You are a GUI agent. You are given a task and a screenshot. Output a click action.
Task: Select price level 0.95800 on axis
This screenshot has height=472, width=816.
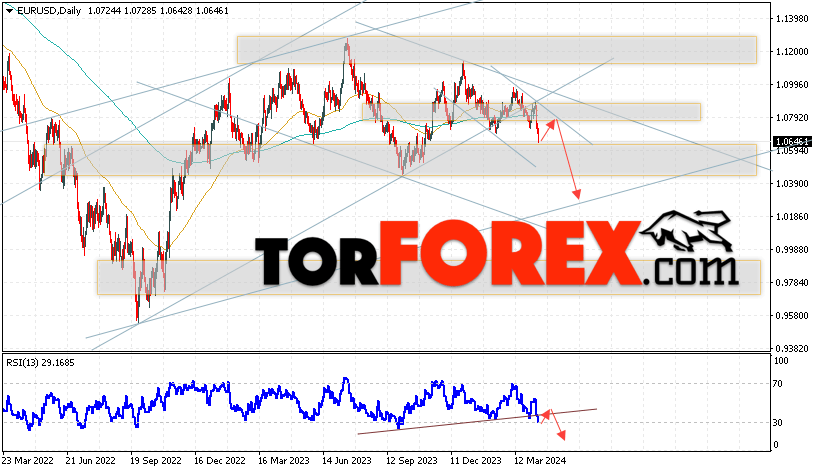coord(792,316)
